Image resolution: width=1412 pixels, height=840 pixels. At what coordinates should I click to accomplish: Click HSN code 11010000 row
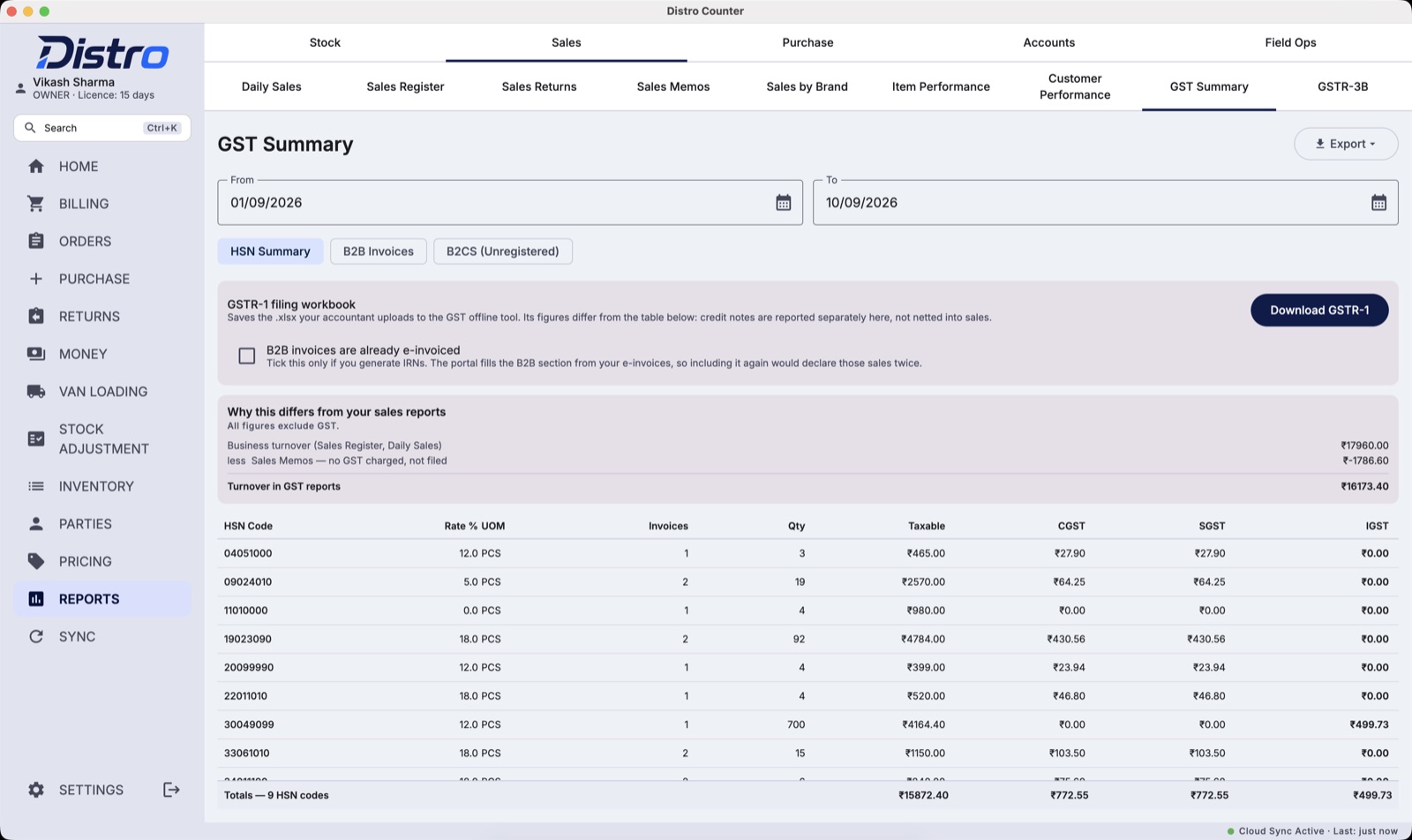tap(807, 611)
